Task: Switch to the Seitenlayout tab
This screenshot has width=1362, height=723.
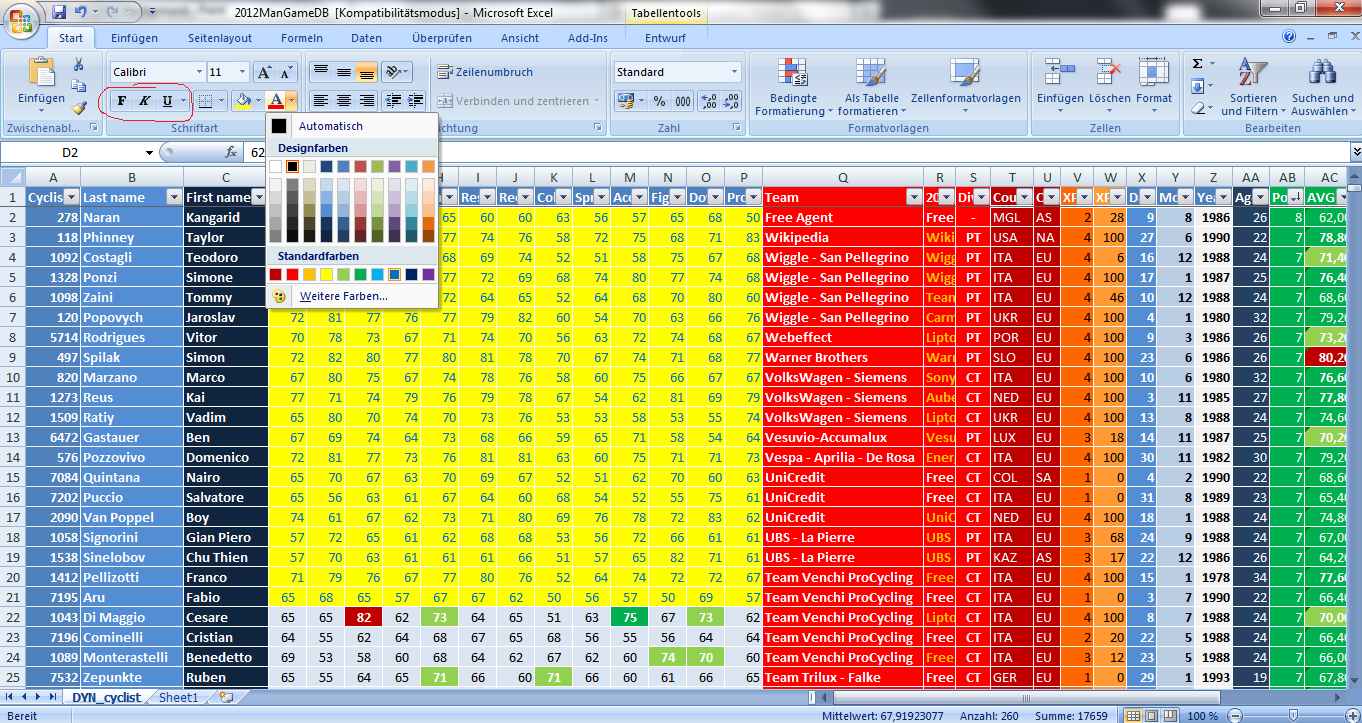Action: pyautogui.click(x=220, y=38)
